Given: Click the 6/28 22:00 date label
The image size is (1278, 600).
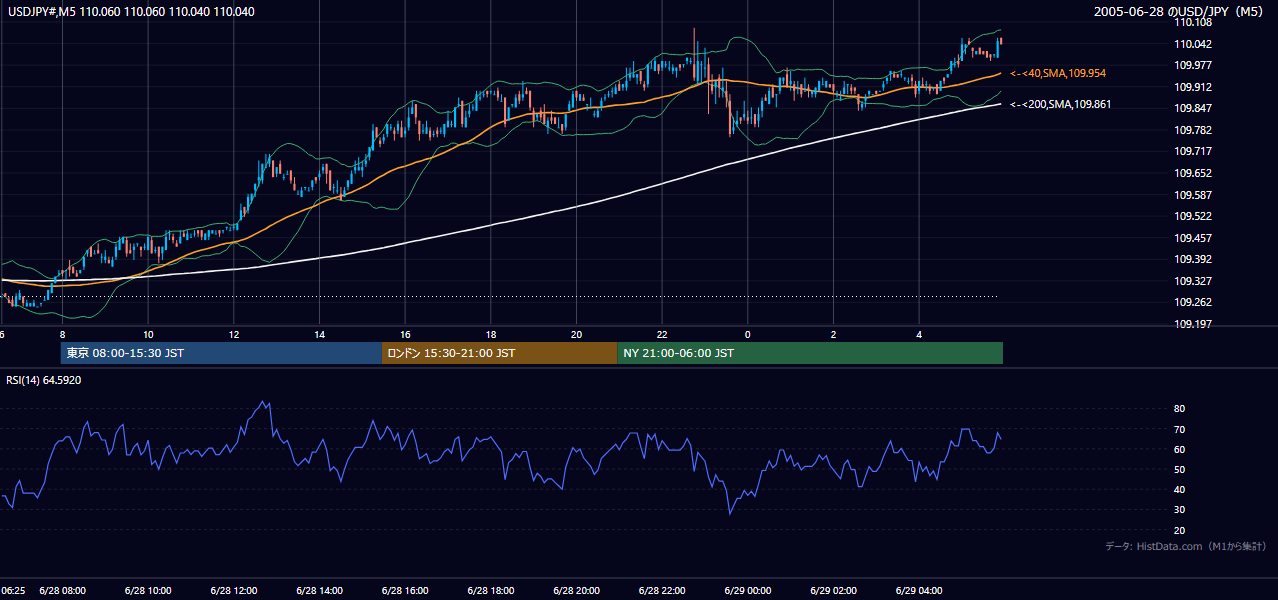Looking at the screenshot, I should [662, 591].
